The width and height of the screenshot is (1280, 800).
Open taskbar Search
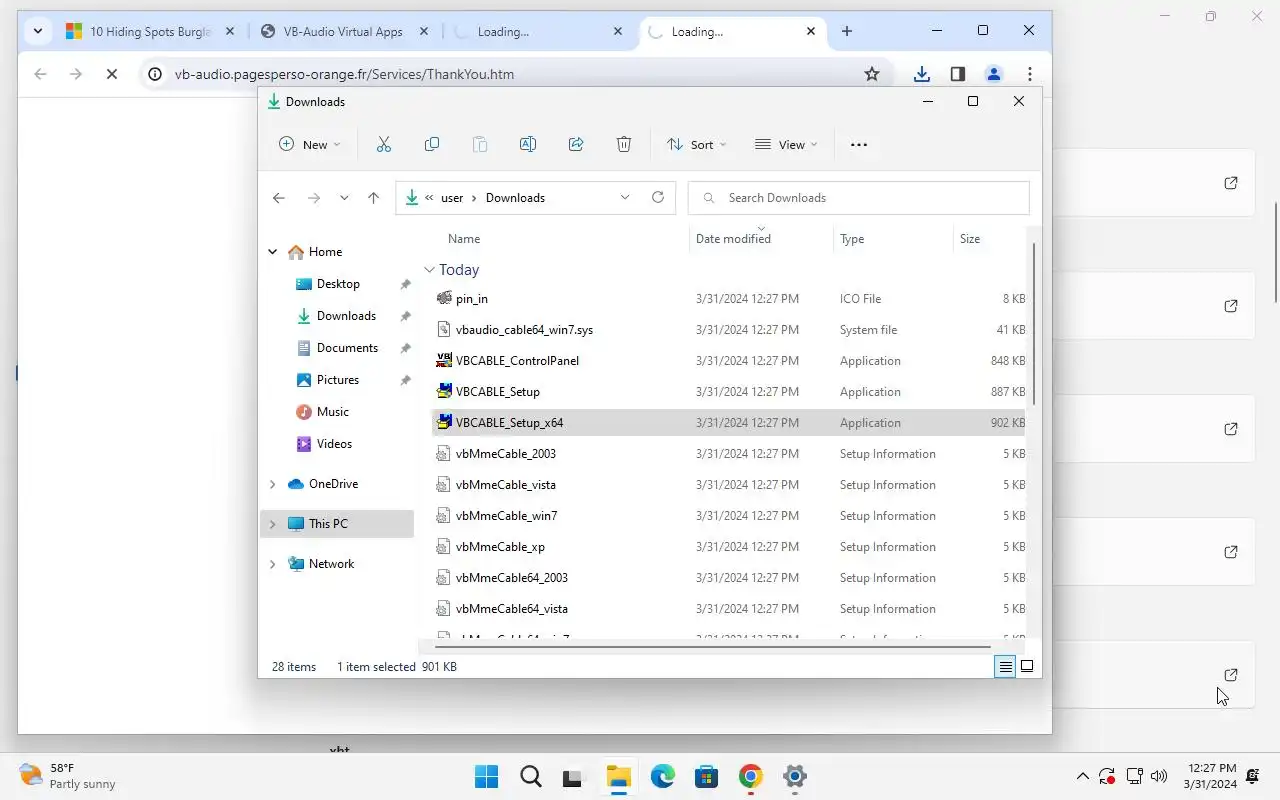pyautogui.click(x=531, y=777)
